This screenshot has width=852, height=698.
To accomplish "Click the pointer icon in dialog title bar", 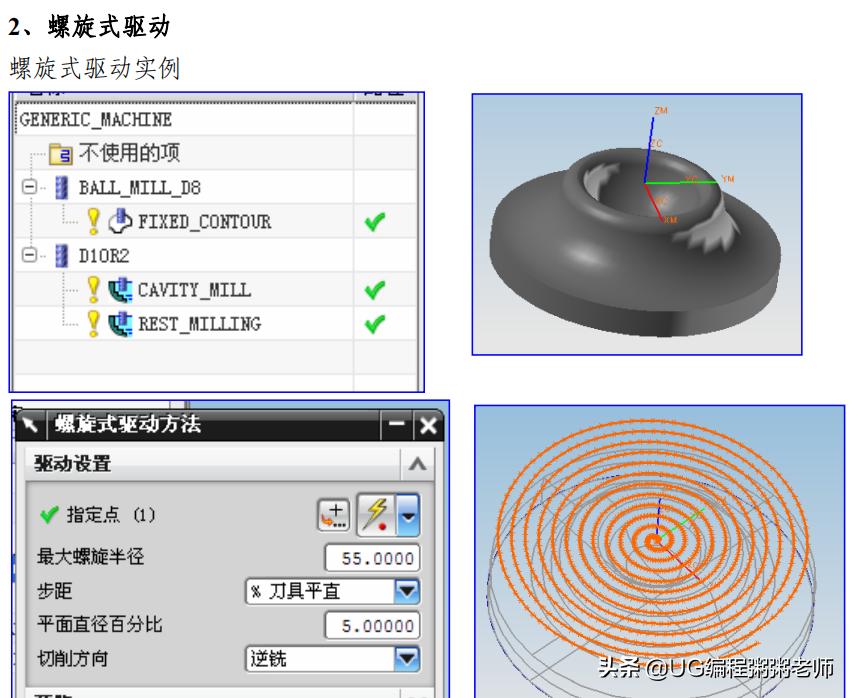I will pyautogui.click(x=30, y=424).
